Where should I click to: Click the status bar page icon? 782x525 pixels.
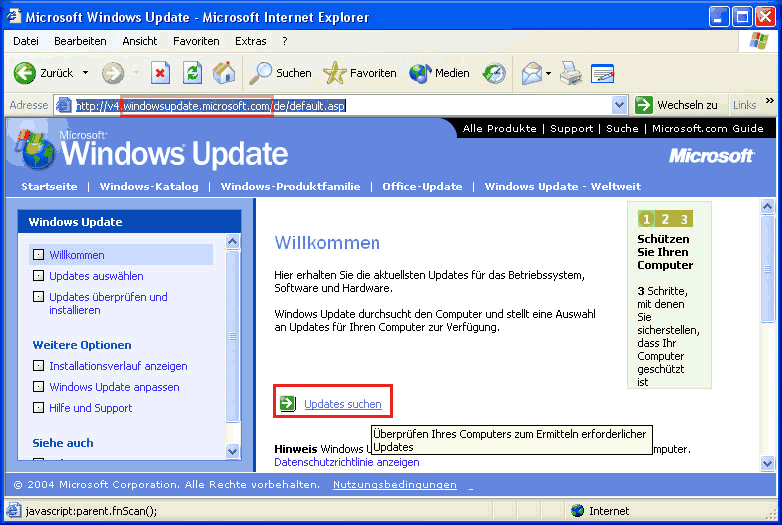pos(14,511)
